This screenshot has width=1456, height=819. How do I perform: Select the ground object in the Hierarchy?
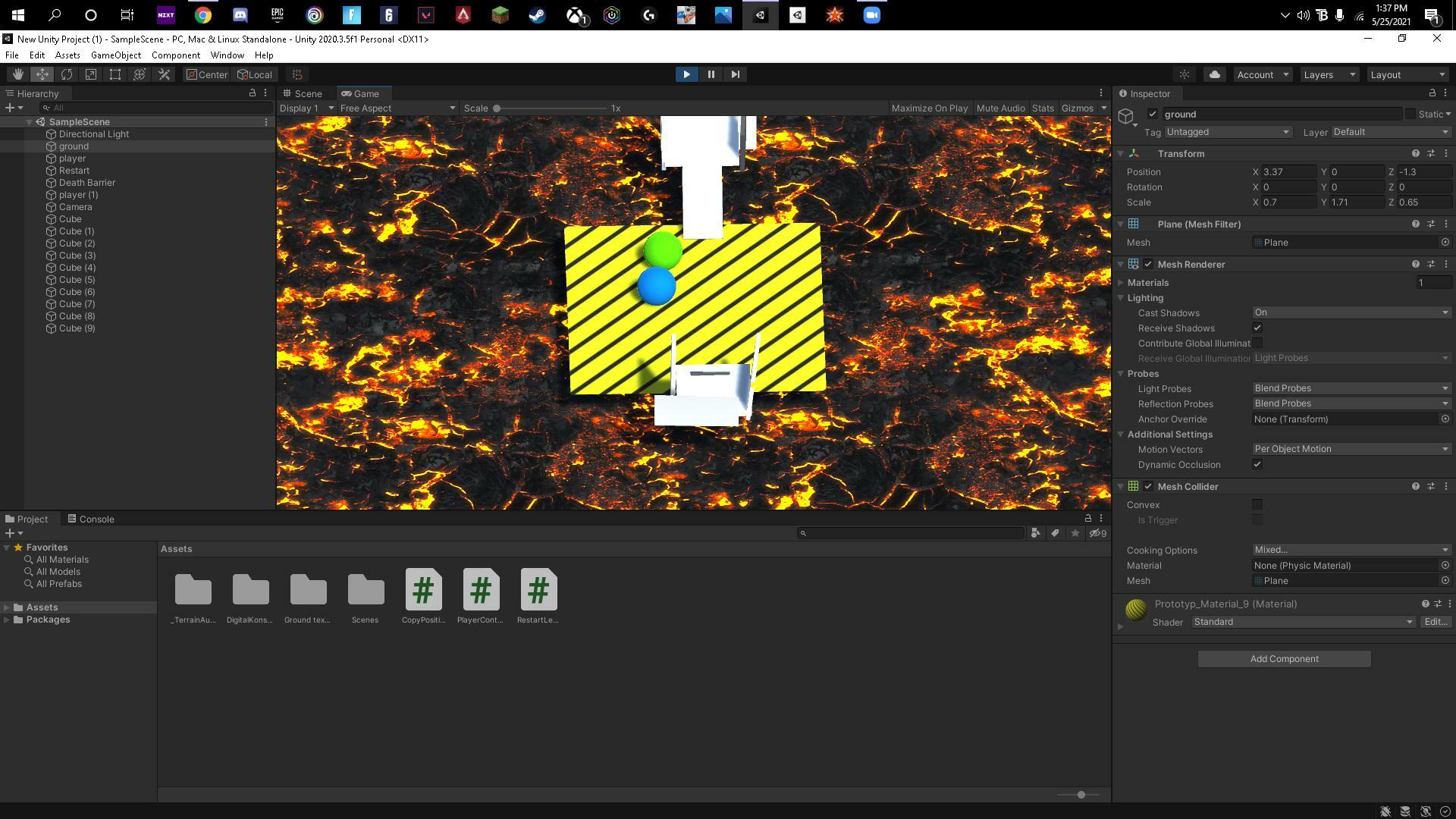click(x=73, y=145)
